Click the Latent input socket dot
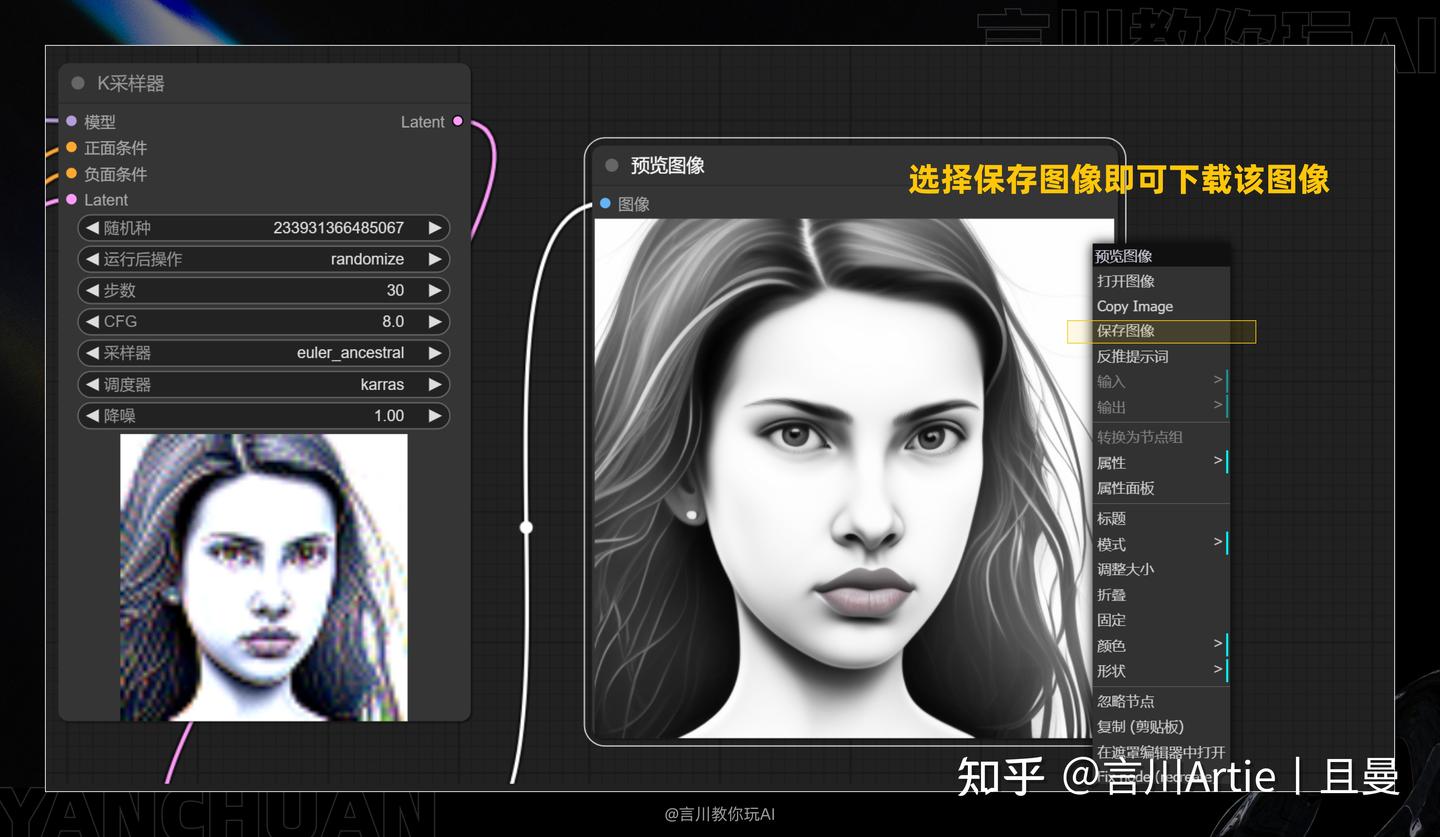Viewport: 1440px width, 837px height. click(x=71, y=199)
